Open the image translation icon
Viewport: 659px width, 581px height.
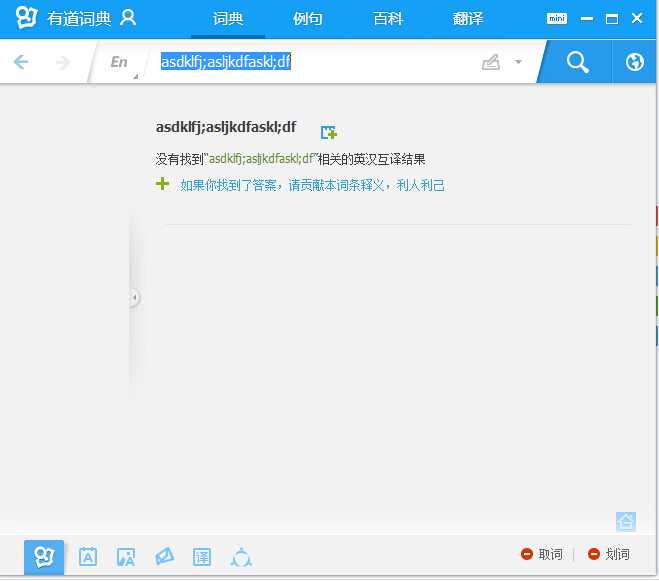click(126, 557)
